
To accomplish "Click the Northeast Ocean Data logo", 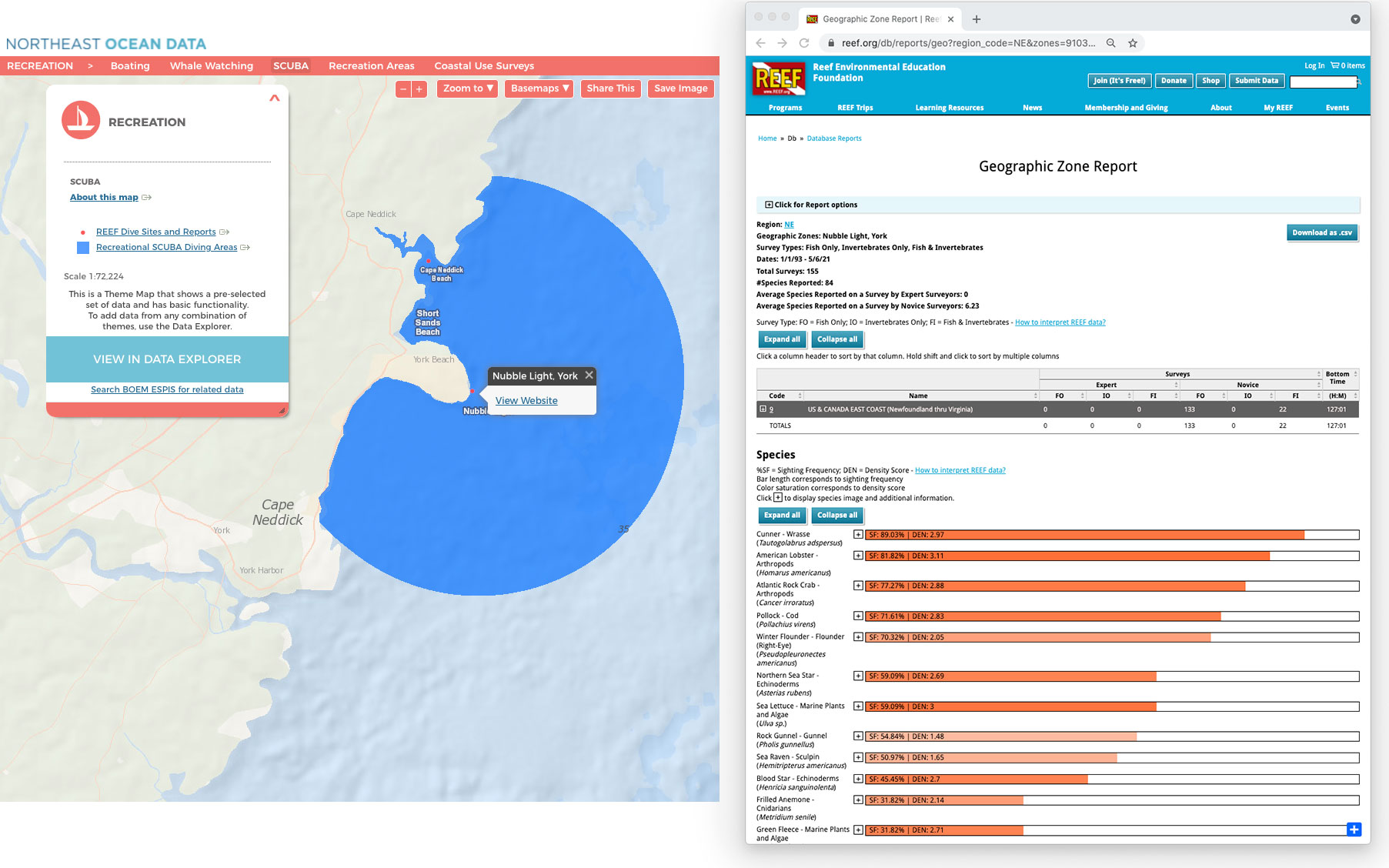I will coord(106,44).
